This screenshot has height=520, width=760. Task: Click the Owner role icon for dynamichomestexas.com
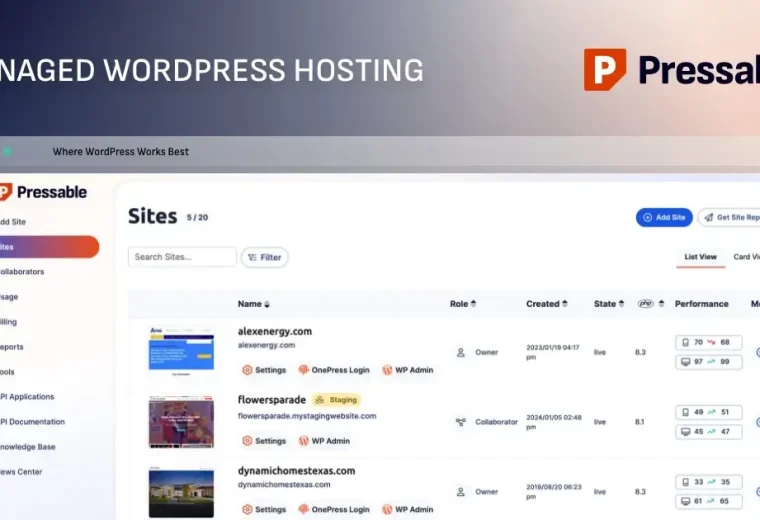point(460,492)
